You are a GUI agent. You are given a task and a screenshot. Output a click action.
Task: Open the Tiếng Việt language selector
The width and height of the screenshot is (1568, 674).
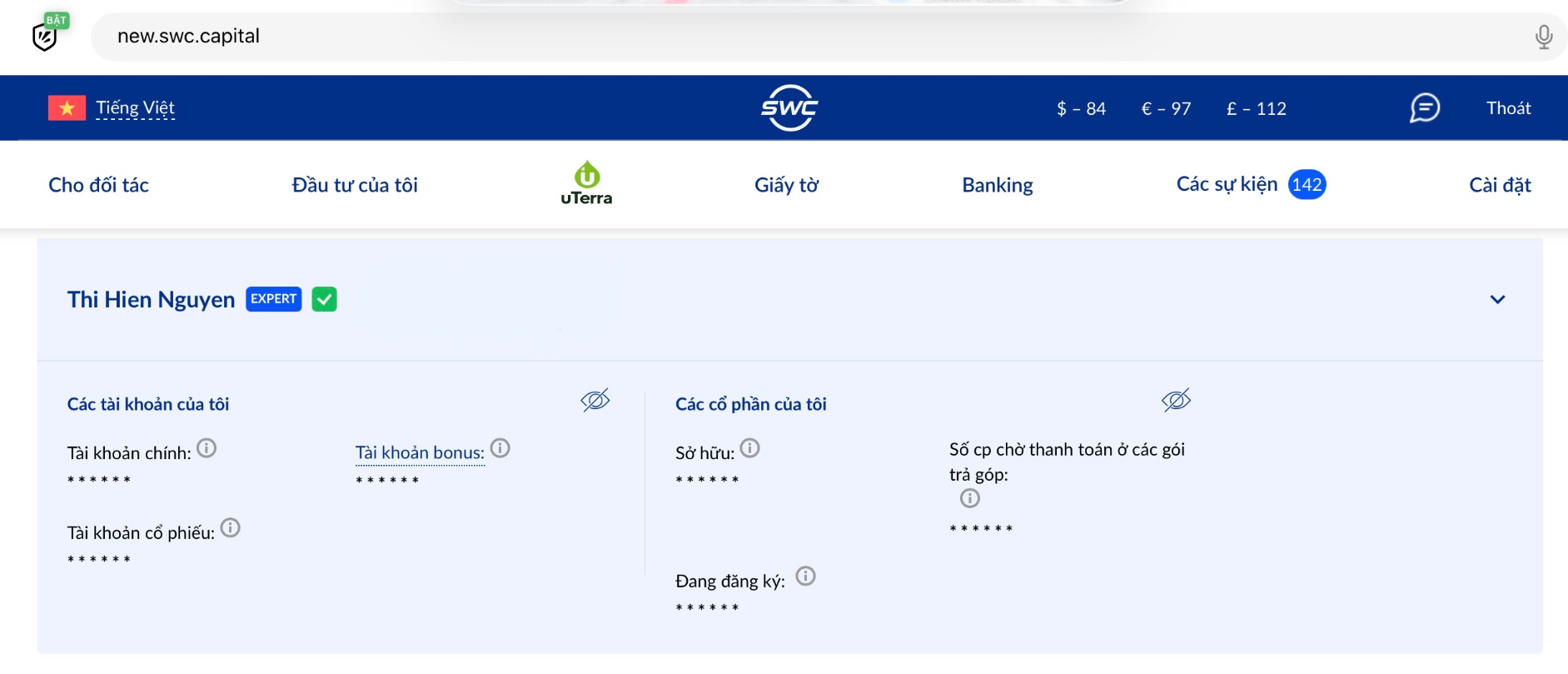click(135, 108)
